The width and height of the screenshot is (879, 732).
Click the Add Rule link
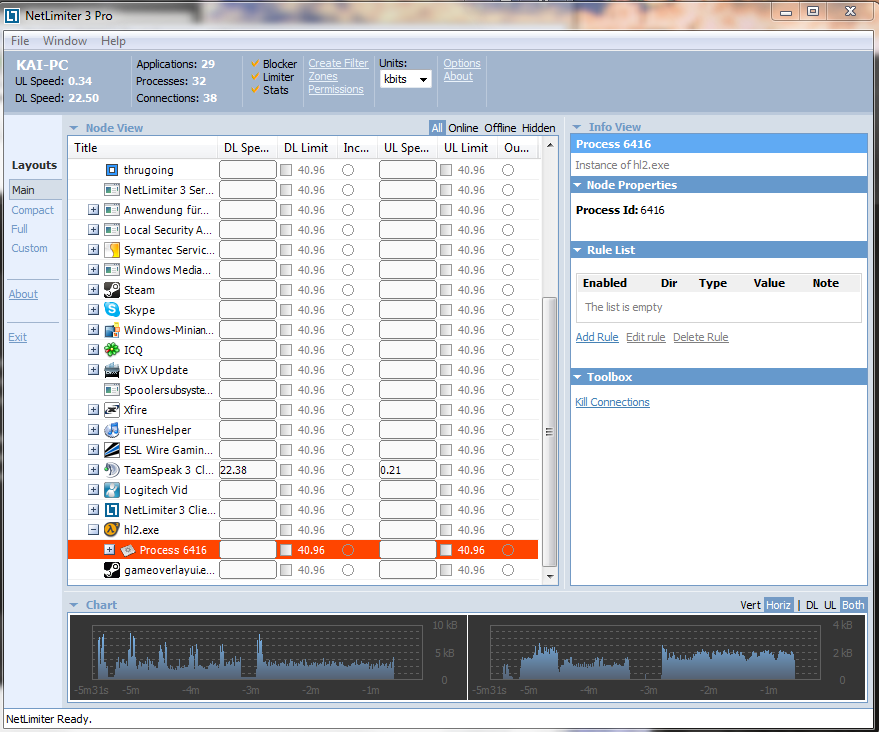click(x=597, y=337)
